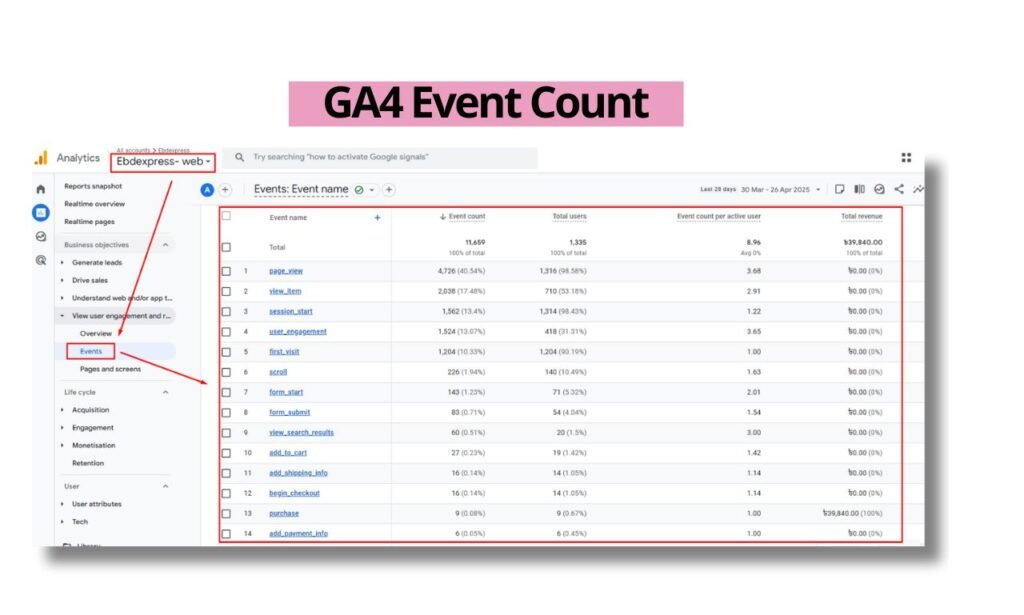Tick the checkbox for page_view row
The width and height of the screenshot is (1024, 615).
[x=226, y=271]
